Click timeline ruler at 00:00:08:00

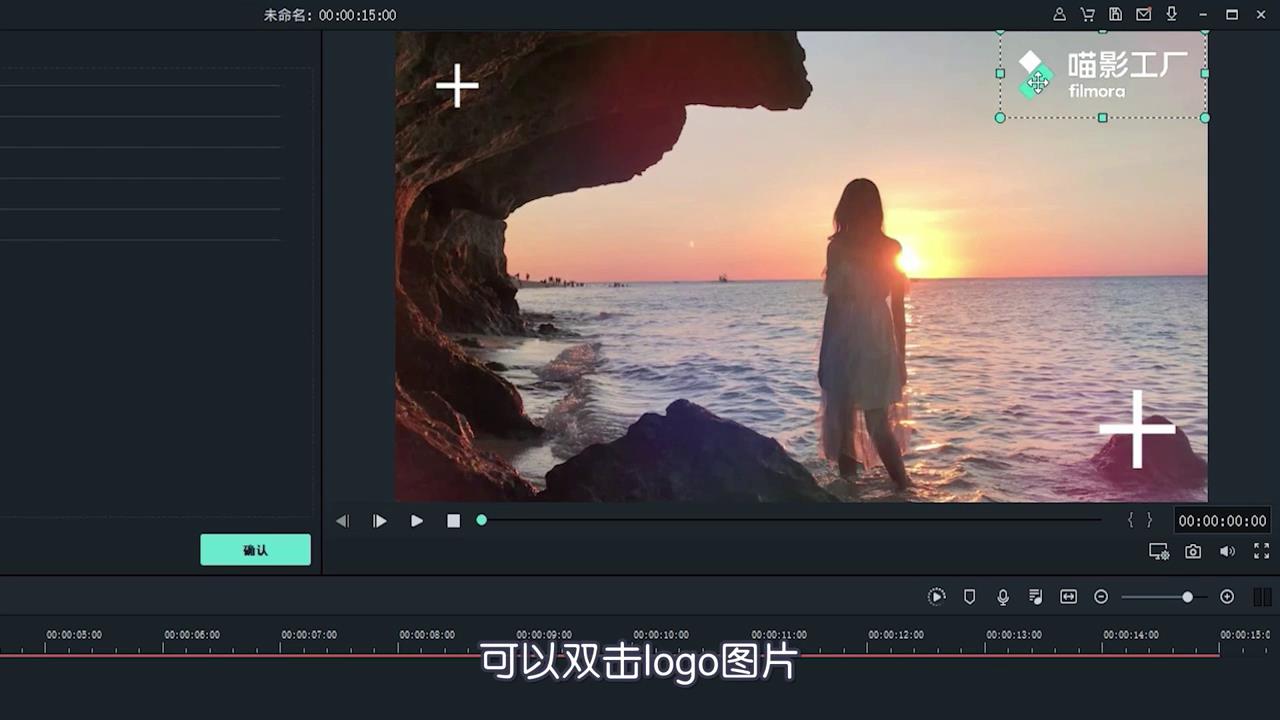tap(427, 635)
